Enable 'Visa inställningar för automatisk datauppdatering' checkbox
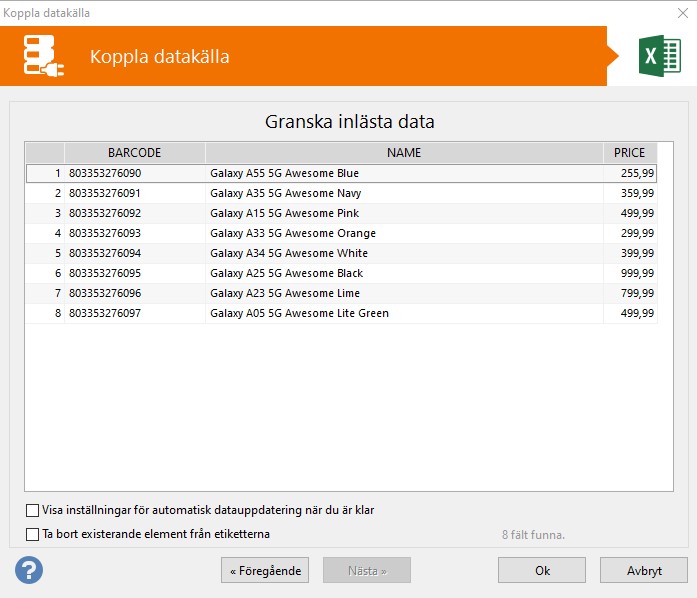697x598 pixels. tap(33, 510)
